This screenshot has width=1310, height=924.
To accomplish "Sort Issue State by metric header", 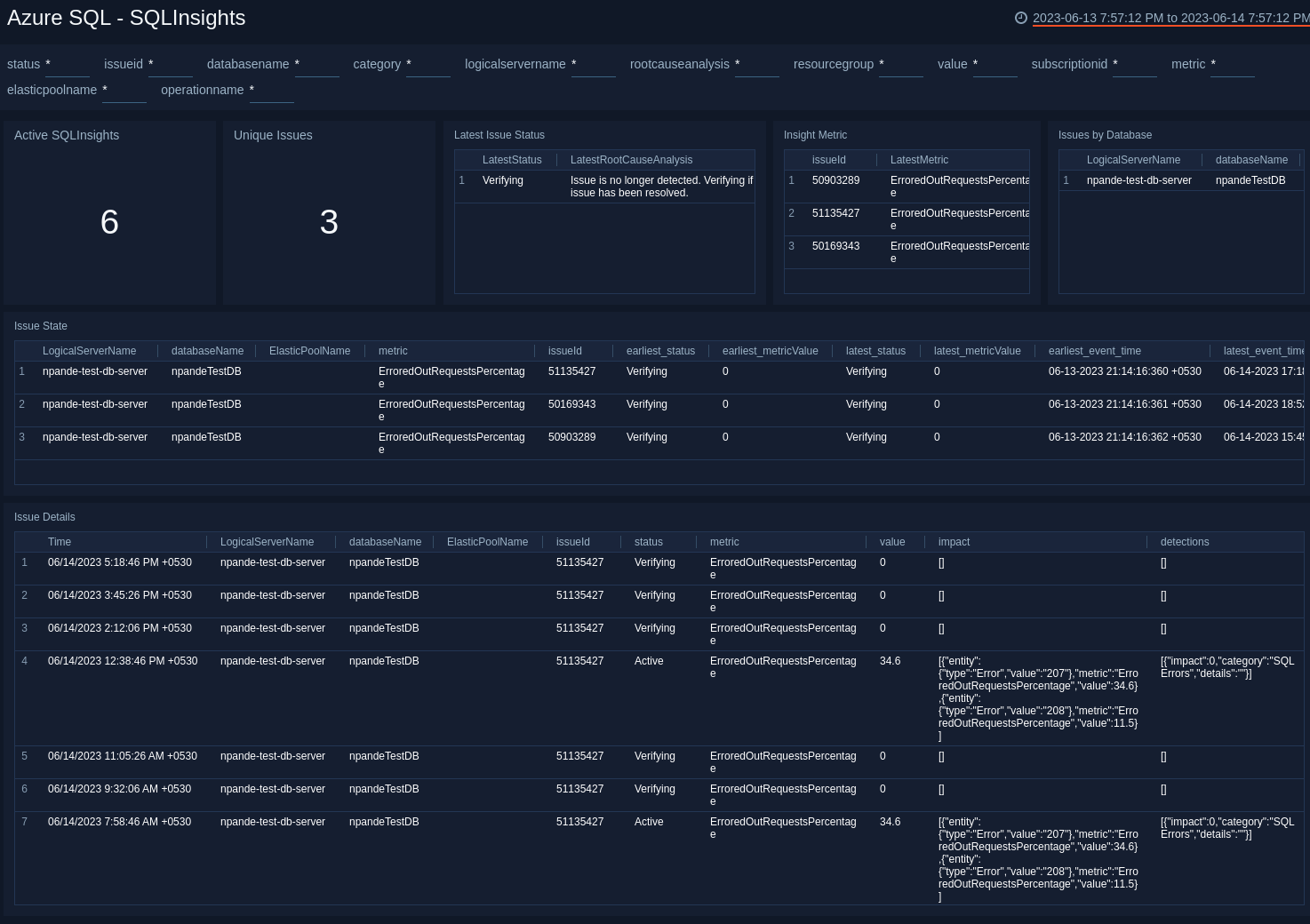I will point(393,351).
